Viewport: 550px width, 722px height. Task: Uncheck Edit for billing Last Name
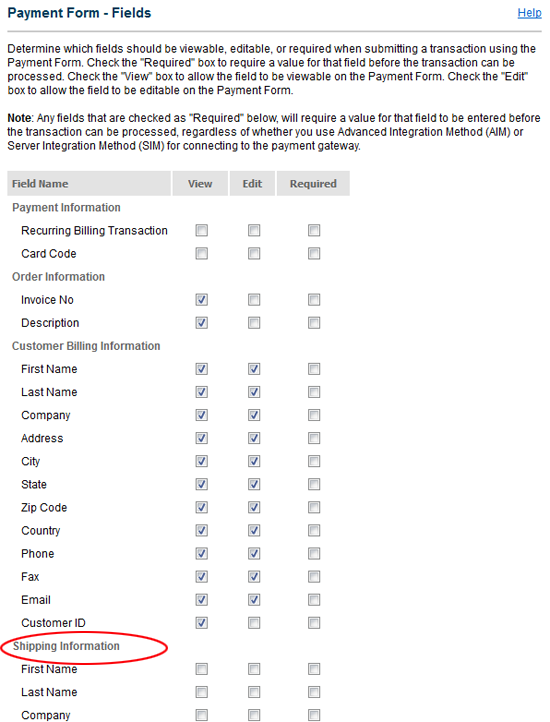point(254,392)
